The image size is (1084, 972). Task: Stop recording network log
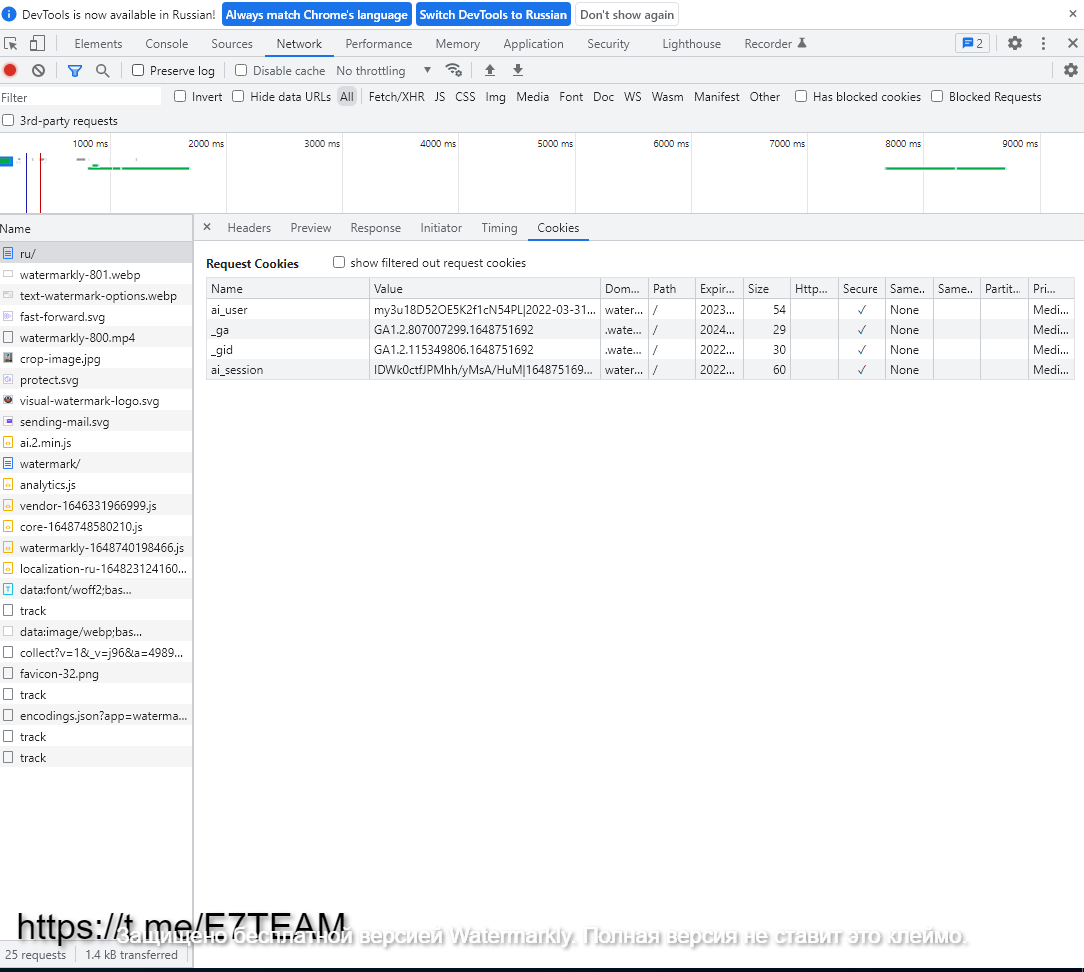10,70
